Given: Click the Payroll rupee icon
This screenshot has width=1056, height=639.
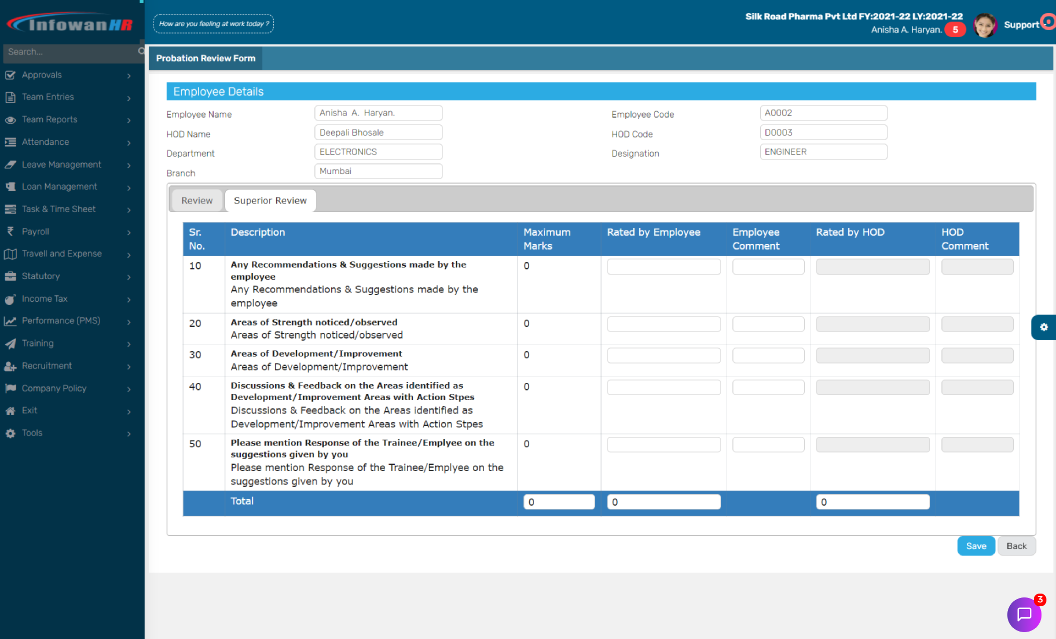Looking at the screenshot, I should coord(10,231).
